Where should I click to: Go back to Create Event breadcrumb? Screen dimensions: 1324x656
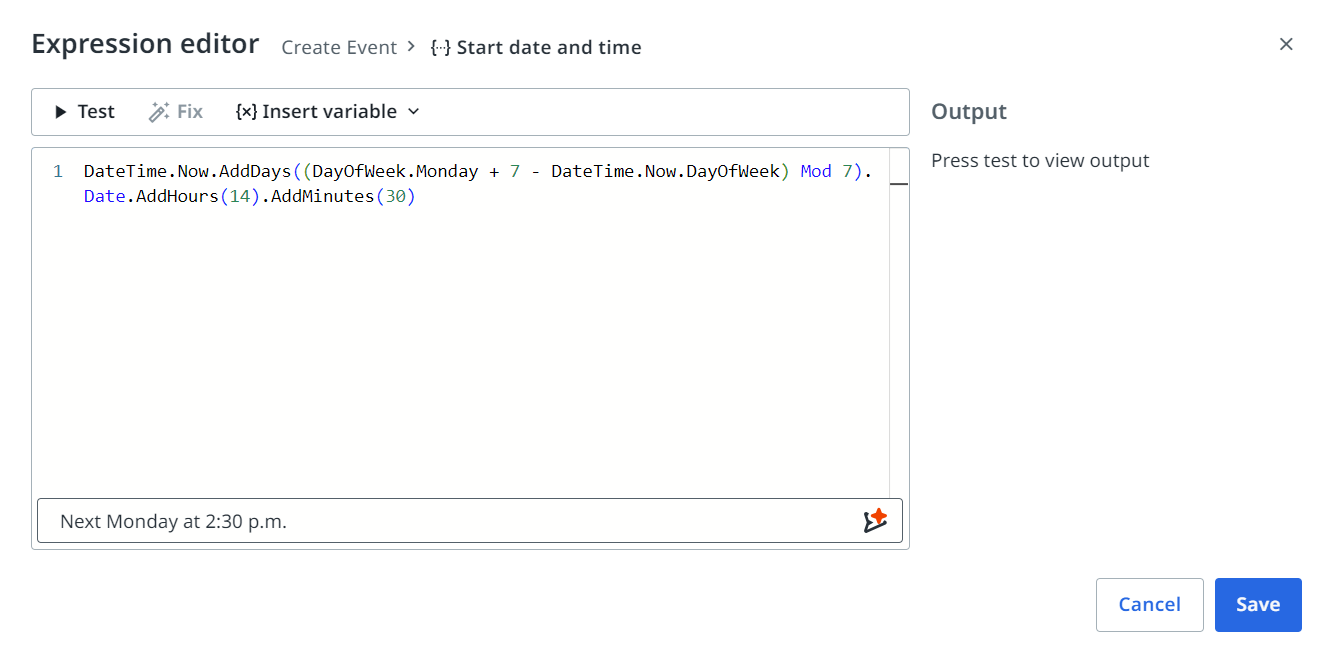339,47
